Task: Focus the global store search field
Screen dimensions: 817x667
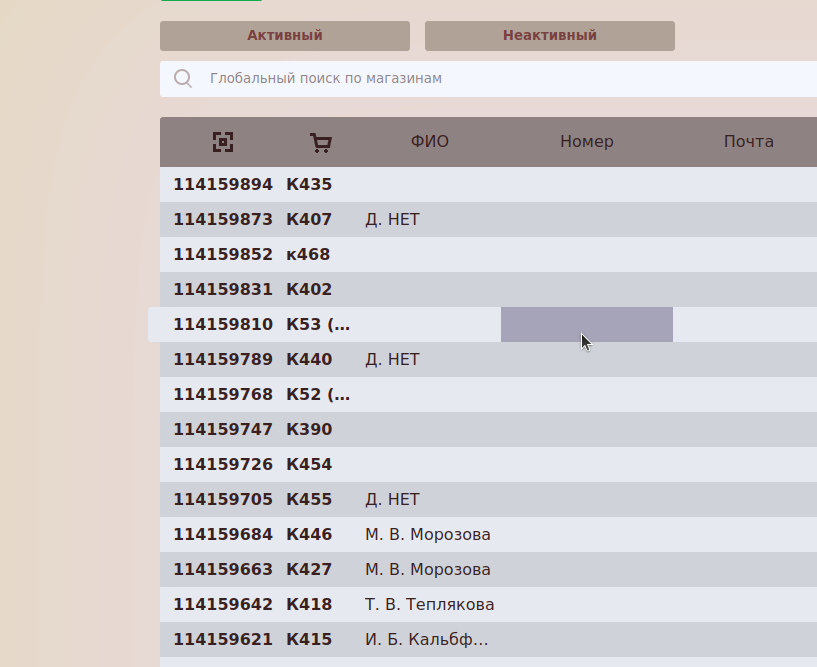Action: tap(500, 79)
